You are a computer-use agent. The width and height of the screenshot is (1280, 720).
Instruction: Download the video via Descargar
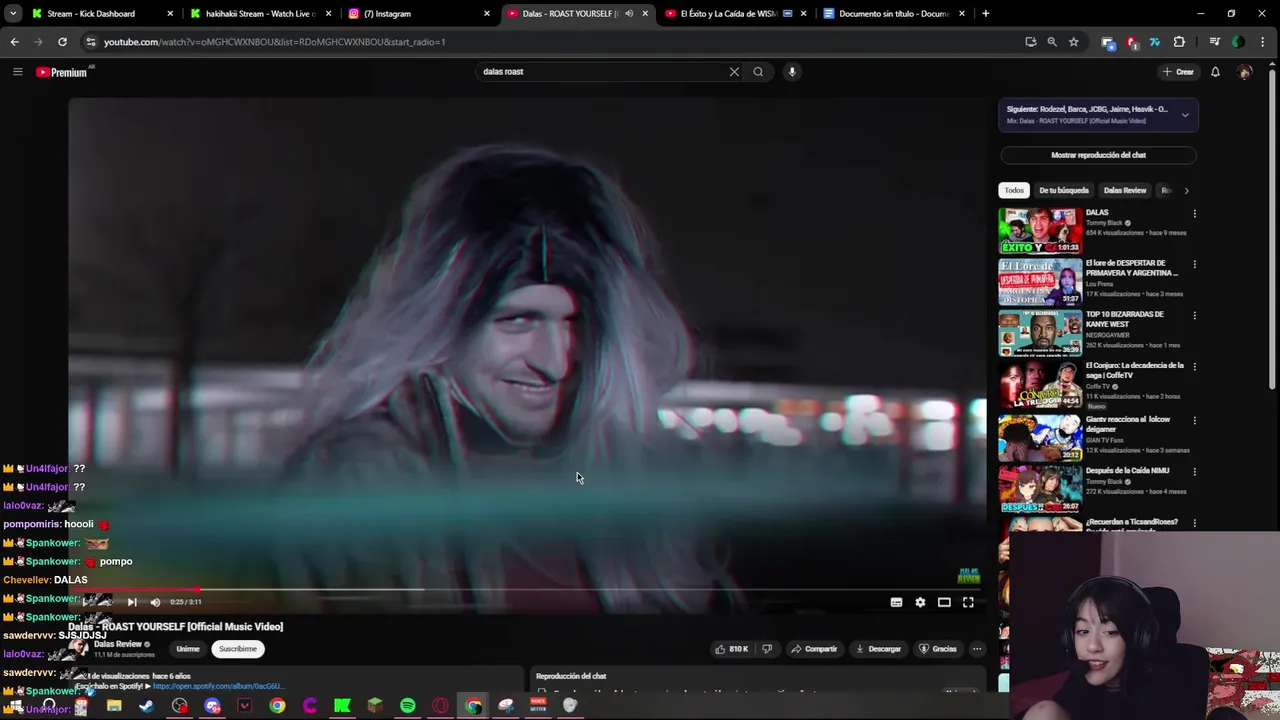pos(878,649)
